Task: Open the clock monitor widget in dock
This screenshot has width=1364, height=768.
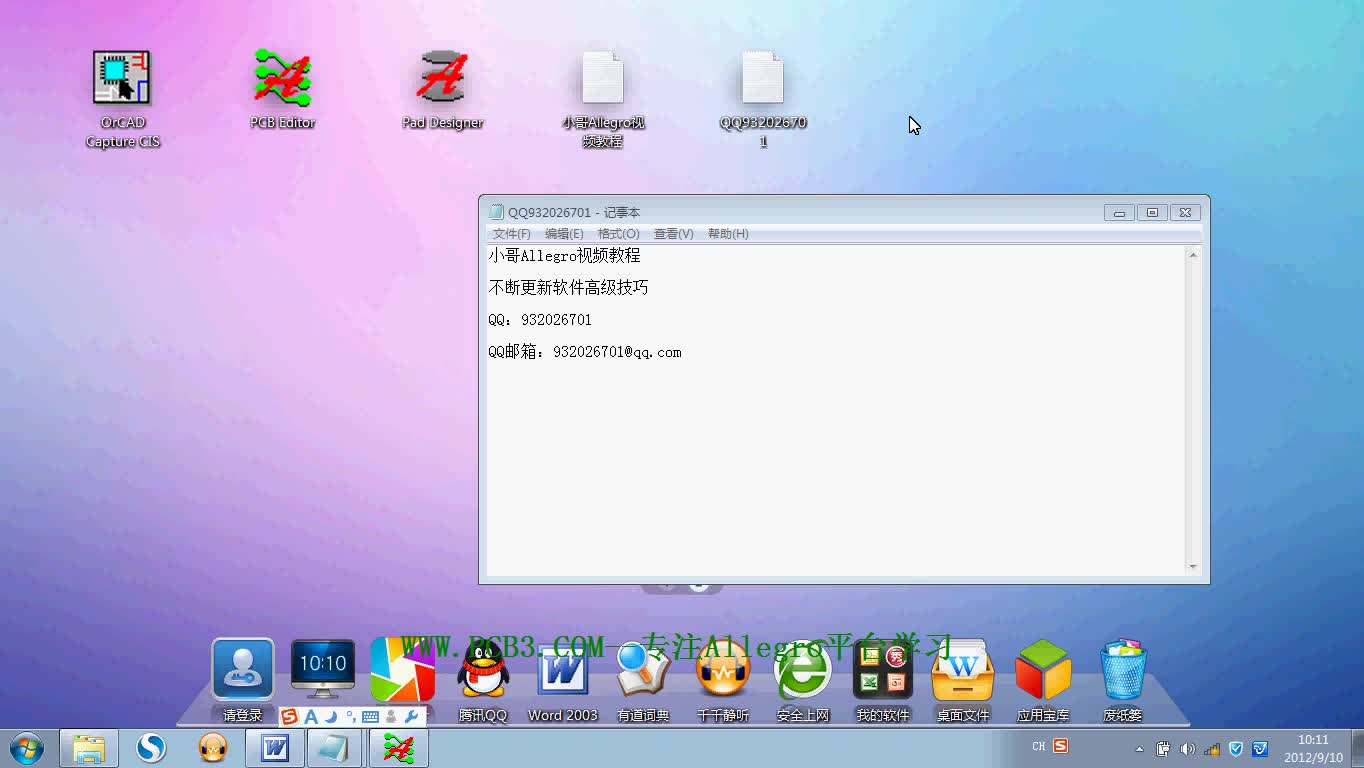Action: click(x=323, y=669)
